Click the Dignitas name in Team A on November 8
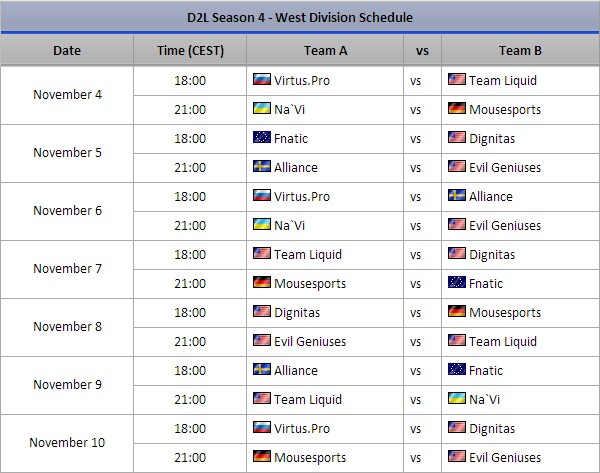The height and width of the screenshot is (473, 600). pyautogui.click(x=299, y=312)
